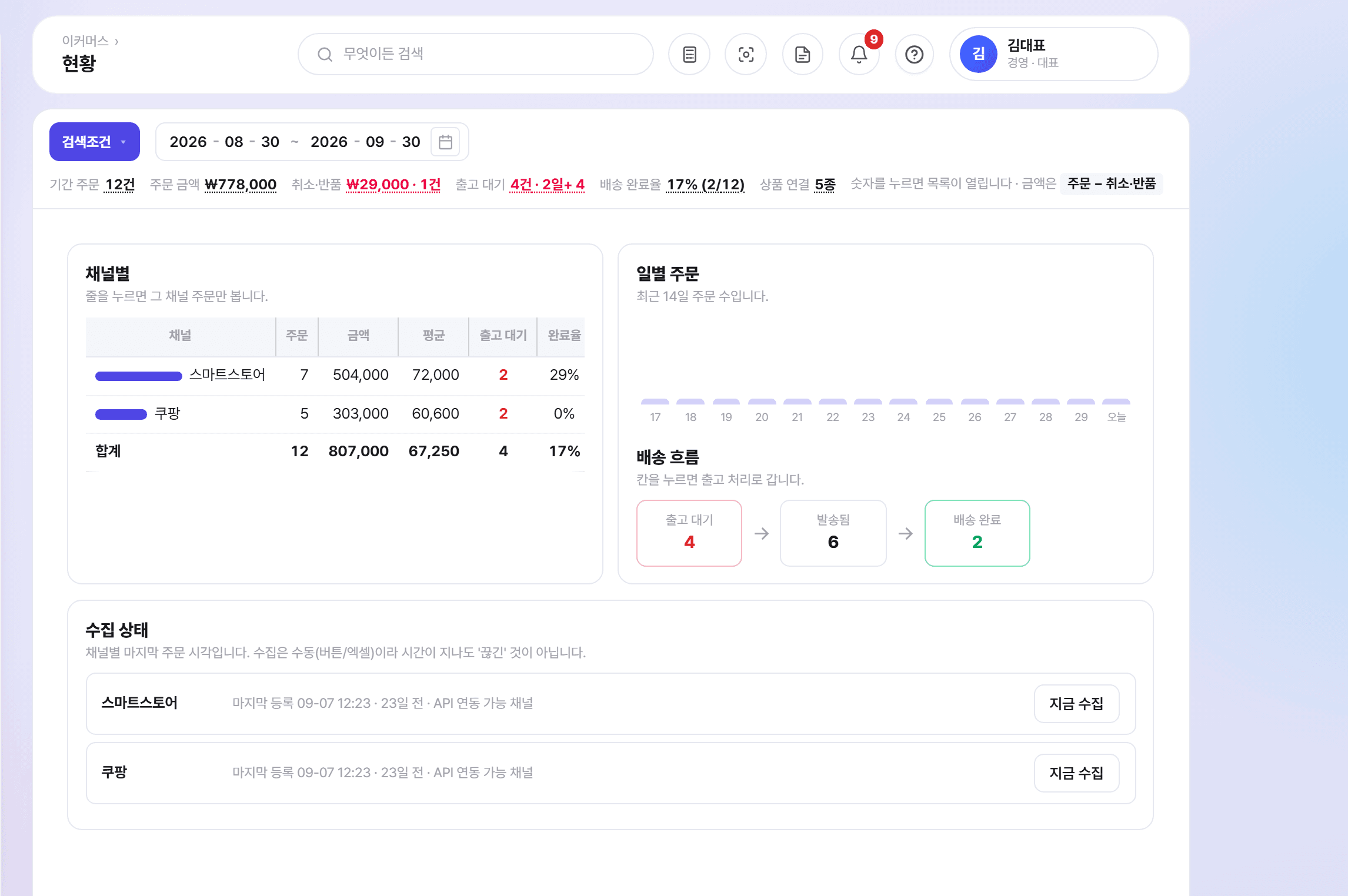The width and height of the screenshot is (1348, 896).
Task: Click the 김 profile avatar
Action: point(978,54)
